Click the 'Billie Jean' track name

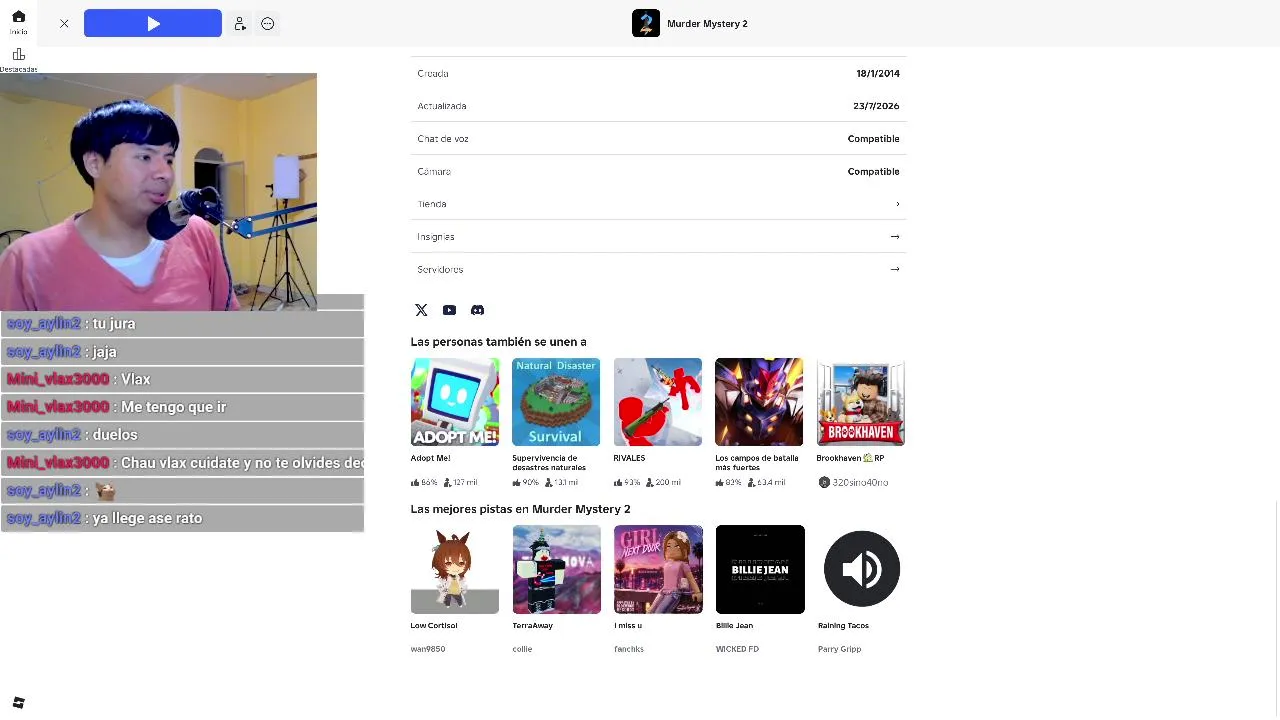[x=734, y=625]
